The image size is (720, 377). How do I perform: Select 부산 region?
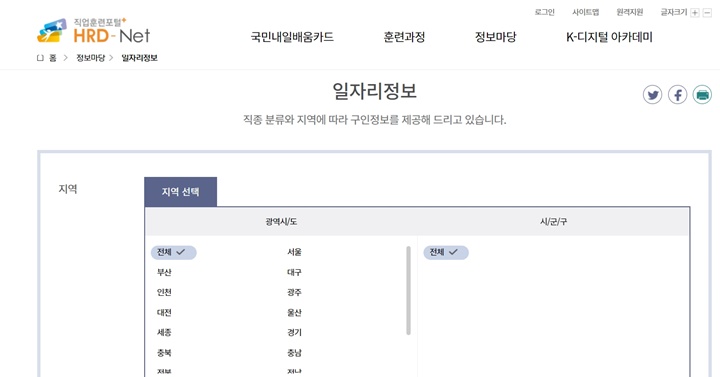coord(164,272)
